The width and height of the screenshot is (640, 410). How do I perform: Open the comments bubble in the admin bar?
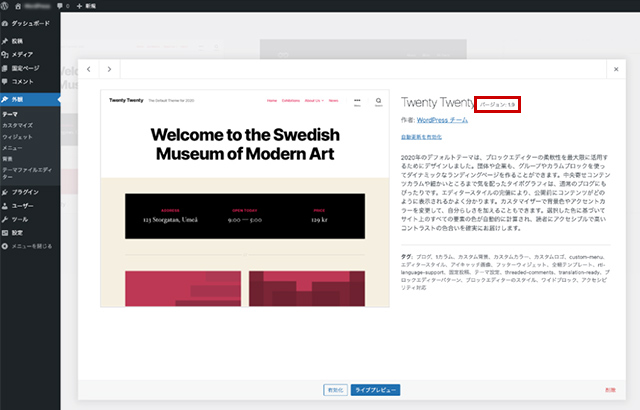pos(63,6)
